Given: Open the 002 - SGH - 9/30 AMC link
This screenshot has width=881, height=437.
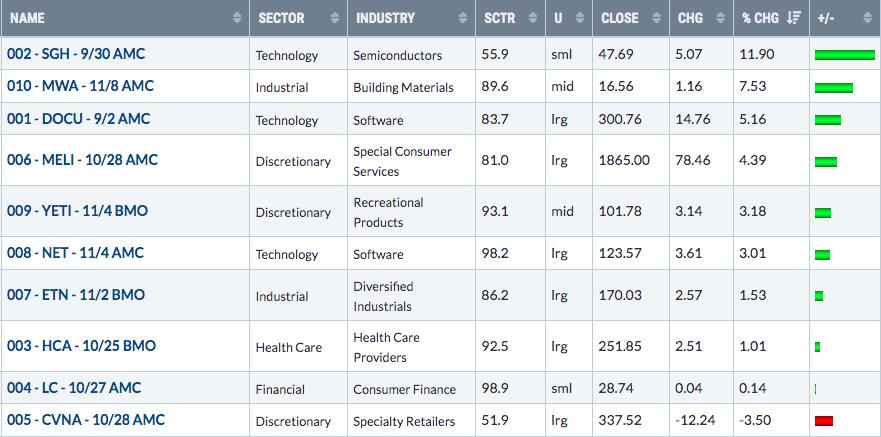Looking at the screenshot, I should tap(76, 54).
